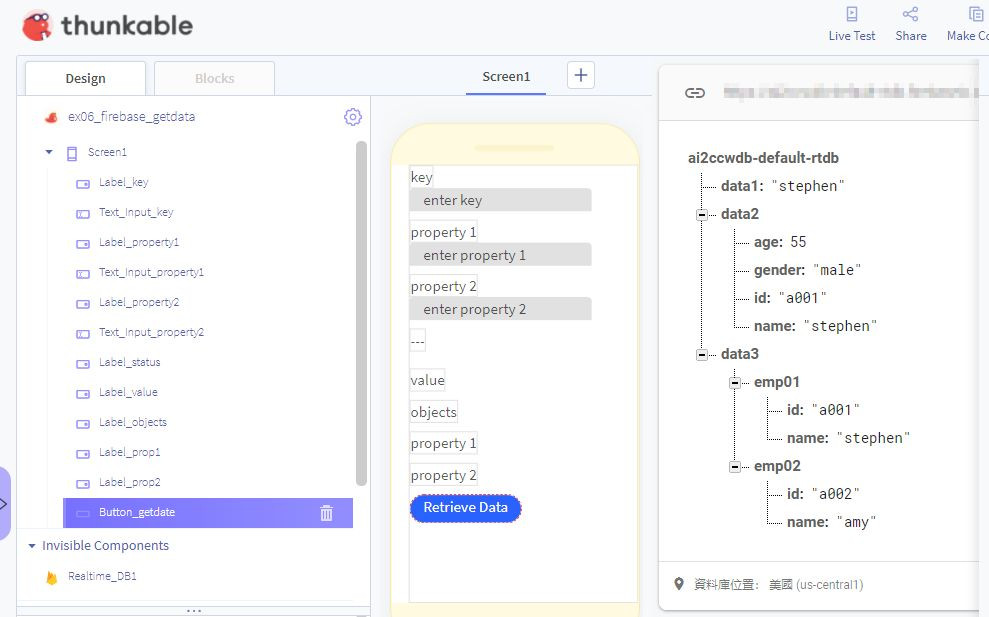Click the --- status label in preview
The height and width of the screenshot is (617, 989).
point(418,341)
